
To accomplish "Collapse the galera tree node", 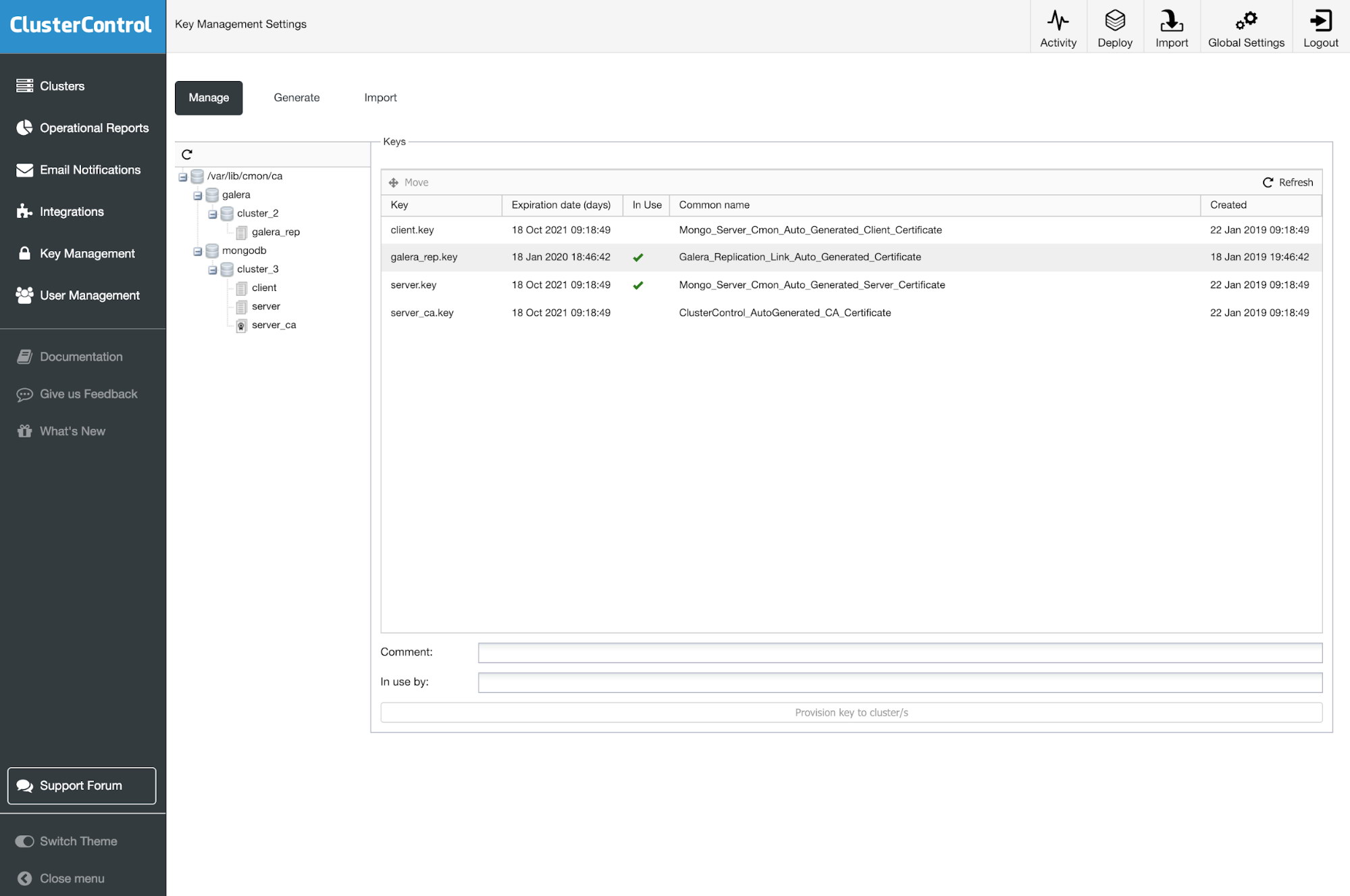I will [198, 196].
